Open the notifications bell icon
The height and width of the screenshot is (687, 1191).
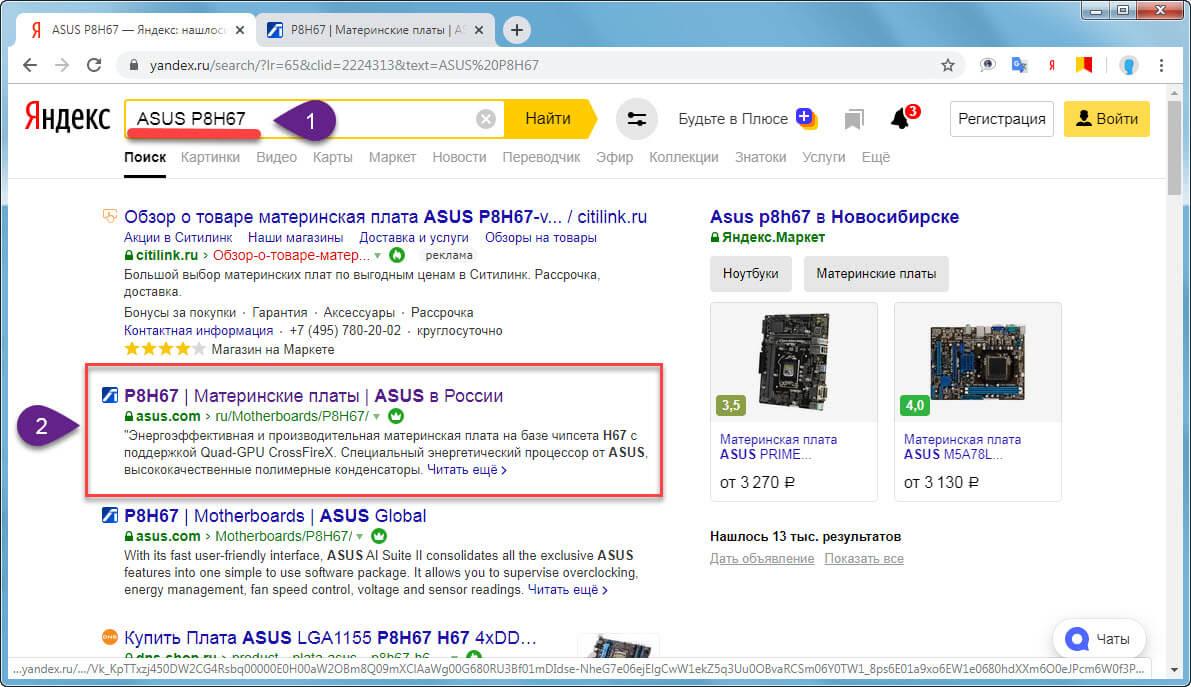pyautogui.click(x=900, y=119)
